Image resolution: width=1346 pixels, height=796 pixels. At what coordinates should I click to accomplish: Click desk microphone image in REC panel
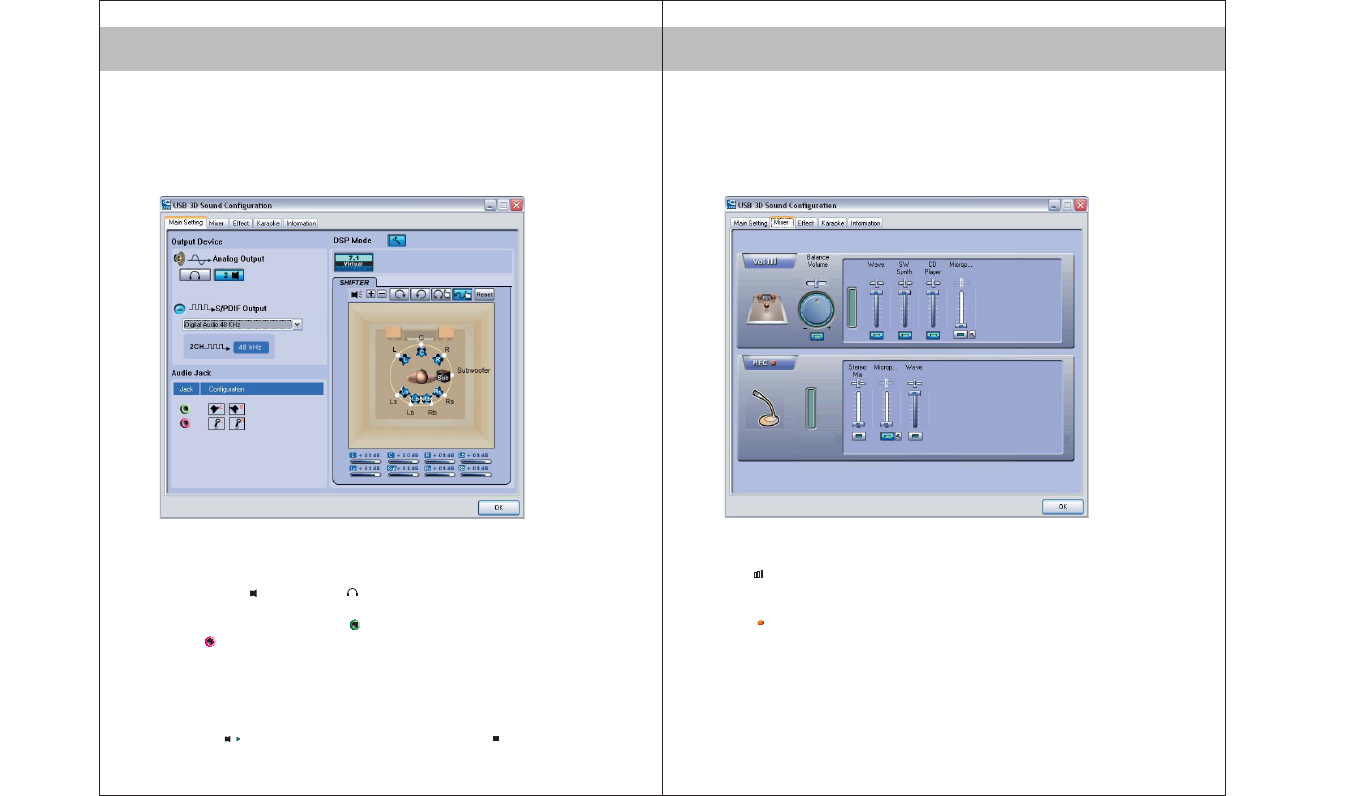pyautogui.click(x=767, y=408)
